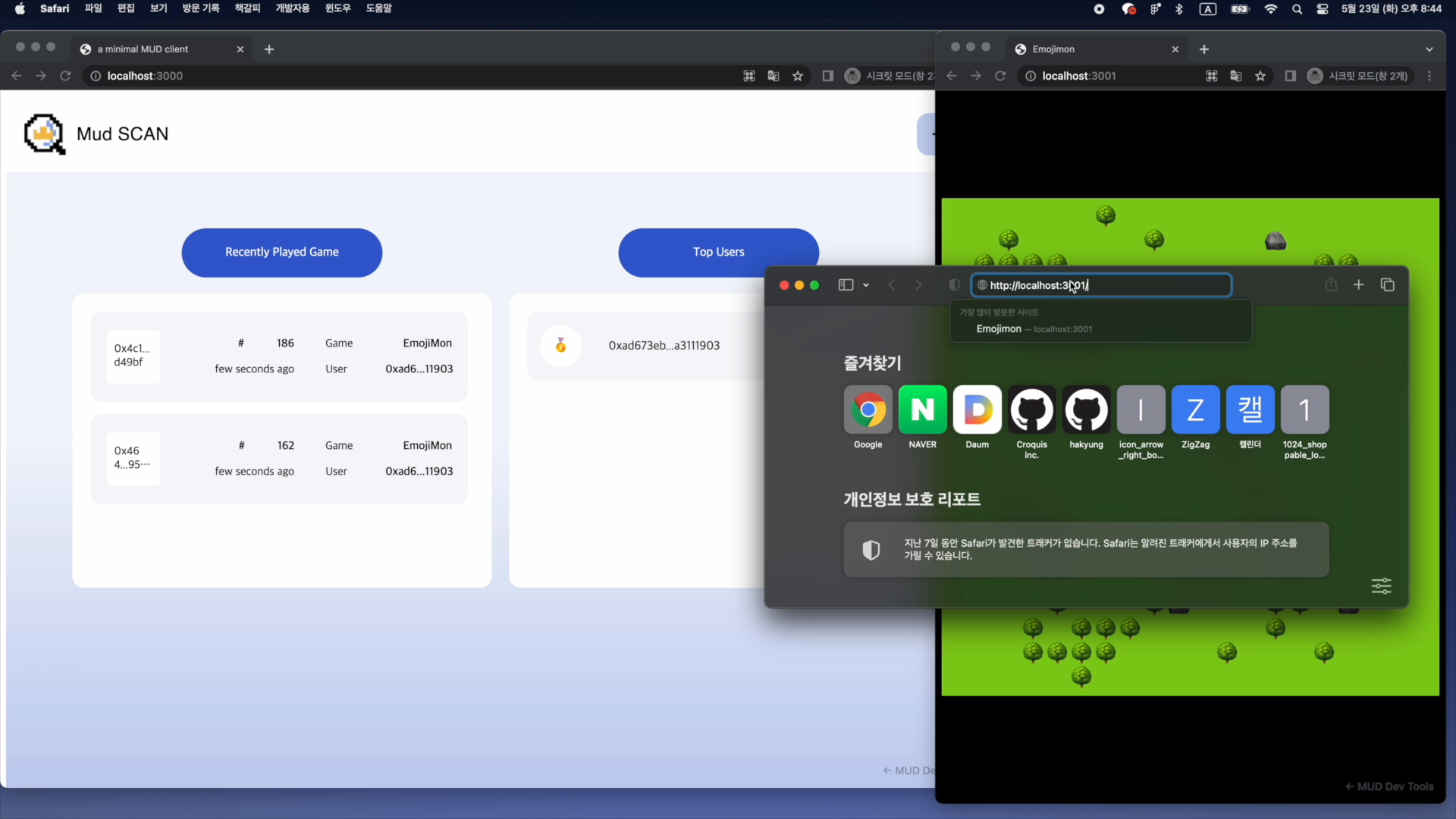This screenshot has height=819, width=1456.
Task: Bookmark the localhost:3000 page with star
Action: (798, 76)
